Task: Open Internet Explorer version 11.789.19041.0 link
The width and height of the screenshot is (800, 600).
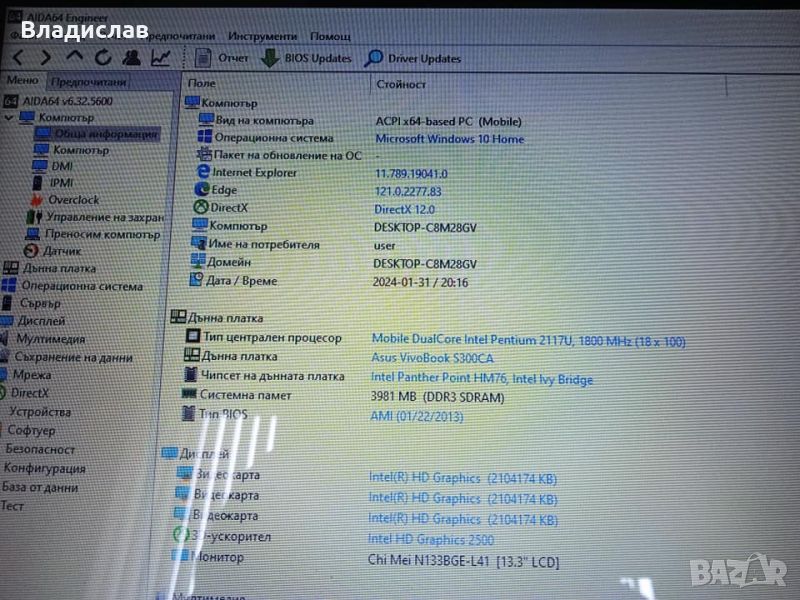Action: 411,173
